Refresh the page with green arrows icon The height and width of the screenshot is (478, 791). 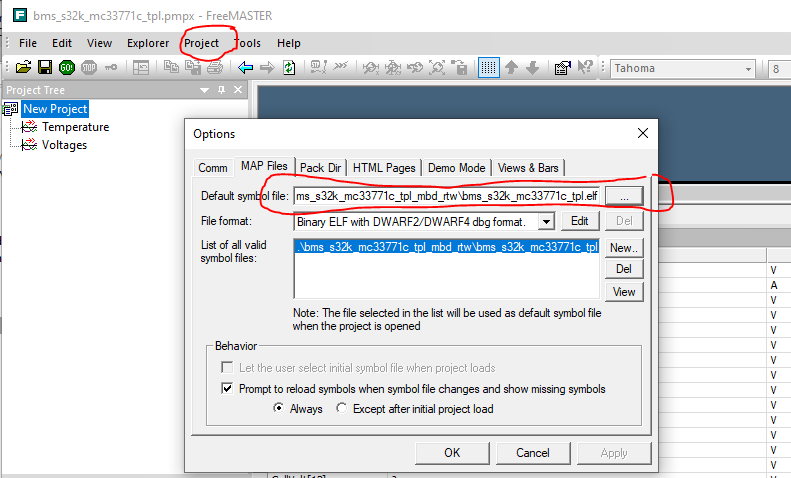289,67
